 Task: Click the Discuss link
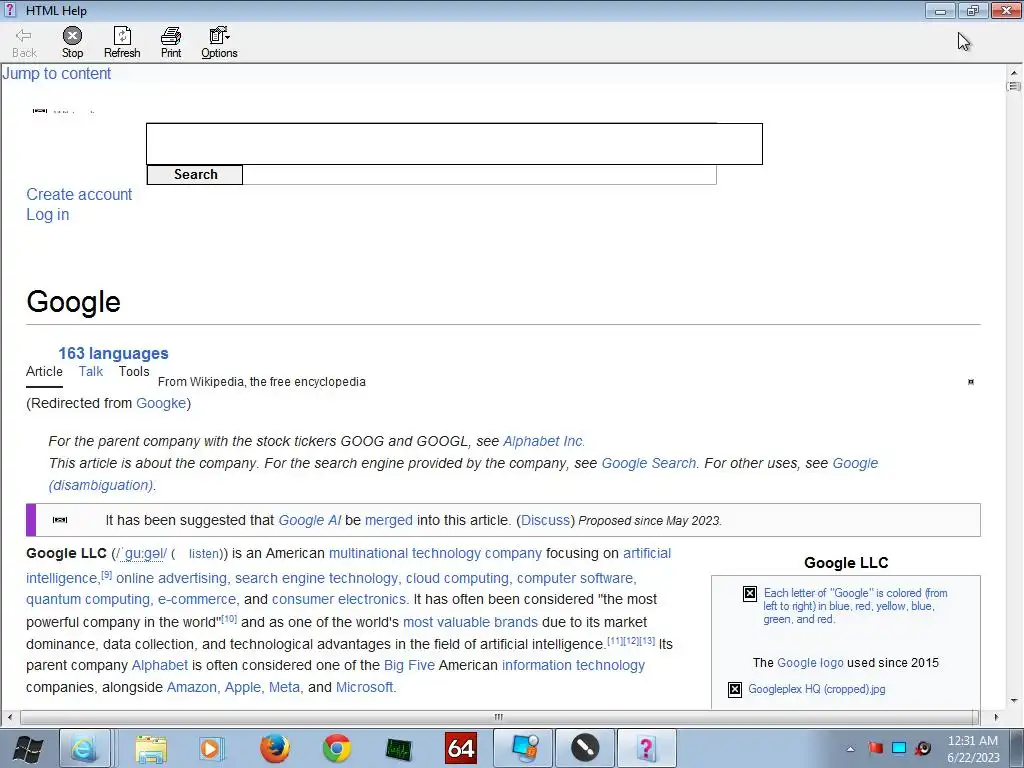click(545, 520)
